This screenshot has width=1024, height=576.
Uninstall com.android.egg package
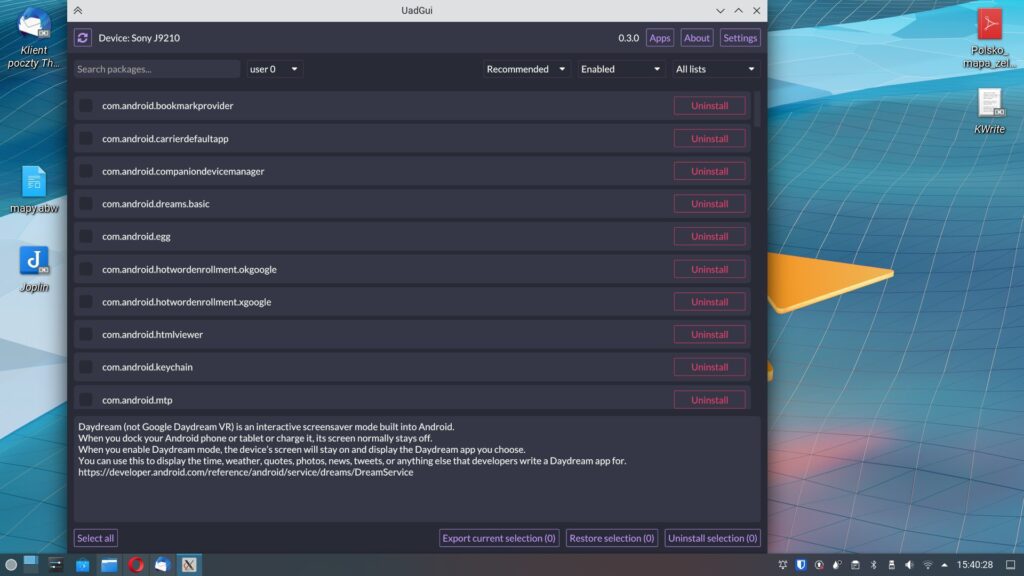(710, 236)
